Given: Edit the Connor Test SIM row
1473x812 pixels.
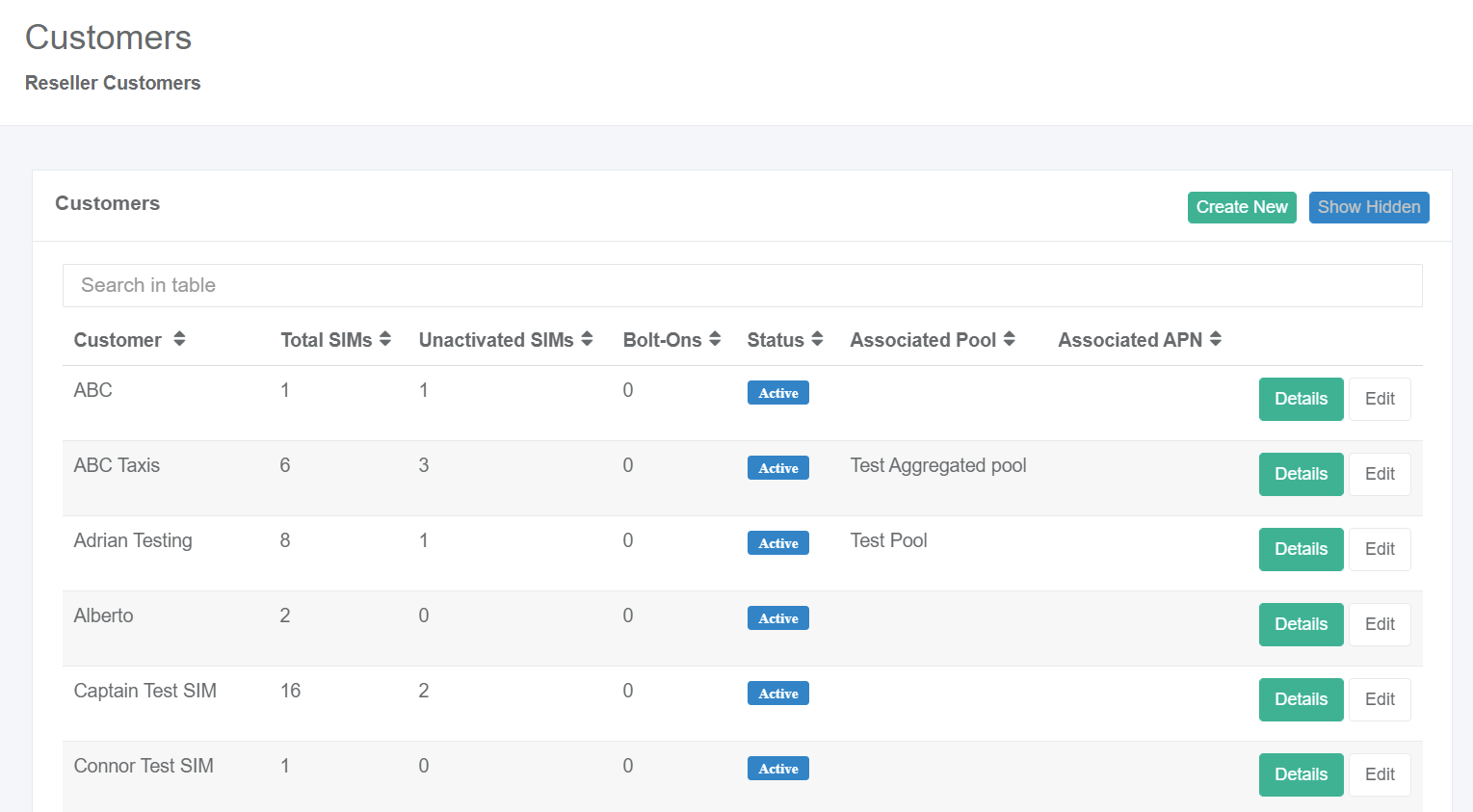Looking at the screenshot, I should 1380,774.
